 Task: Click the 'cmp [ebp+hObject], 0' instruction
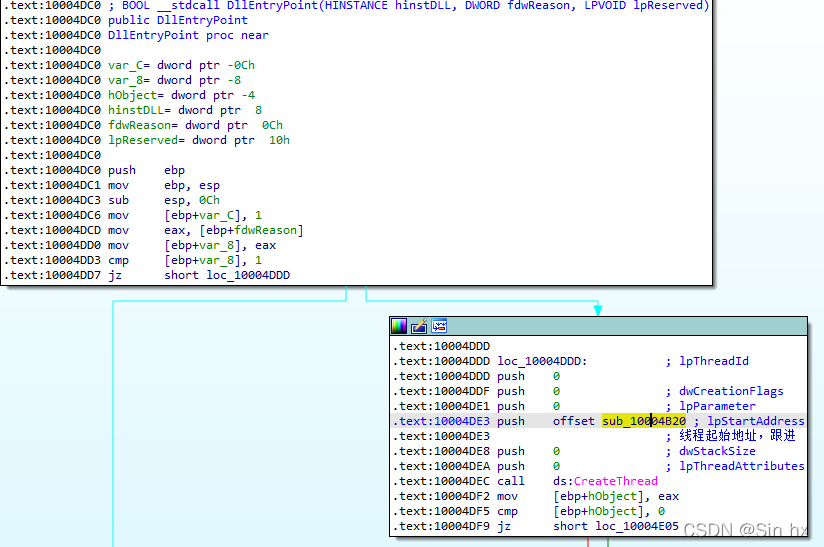pyautogui.click(x=581, y=511)
